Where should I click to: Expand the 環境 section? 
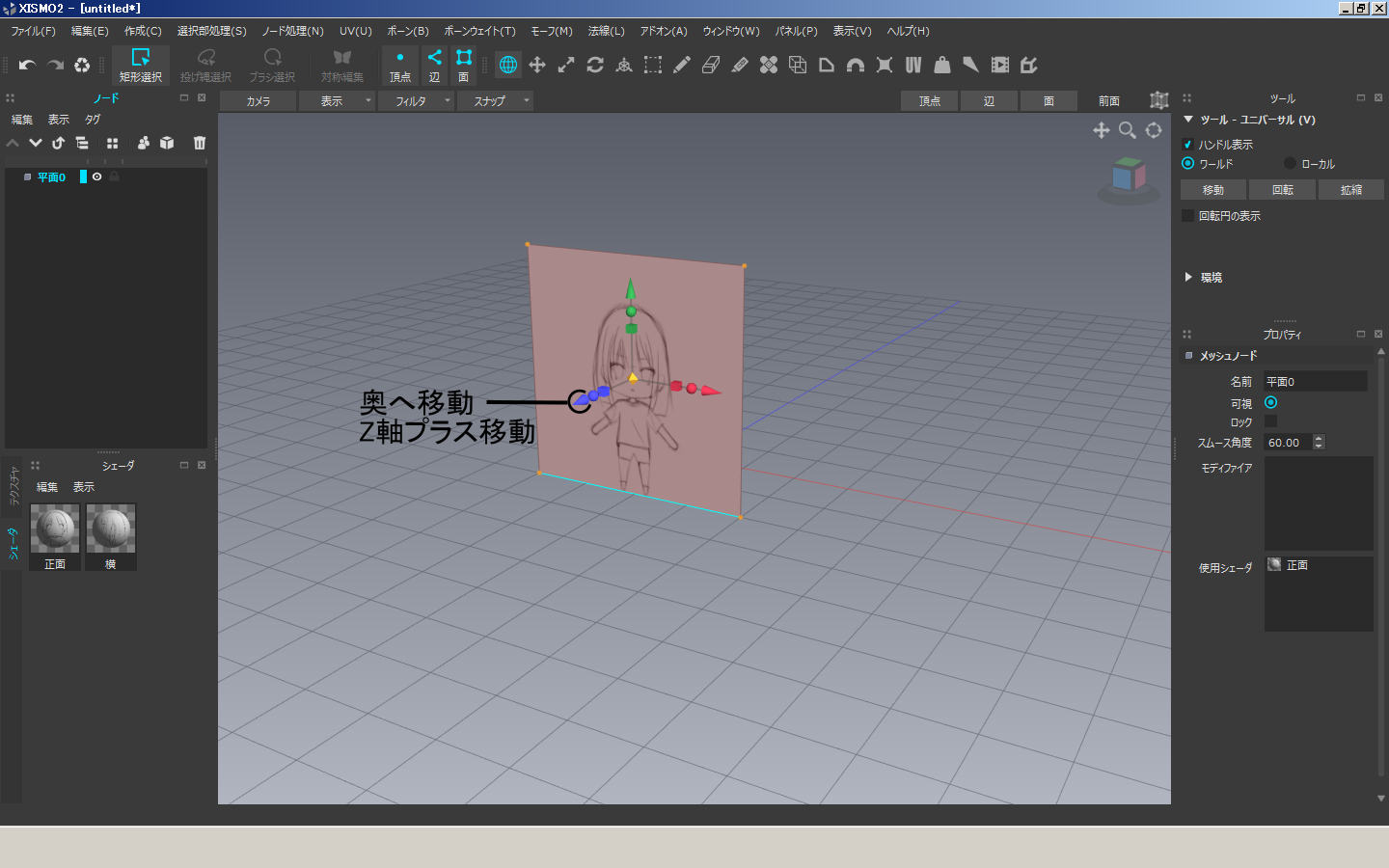1188,277
